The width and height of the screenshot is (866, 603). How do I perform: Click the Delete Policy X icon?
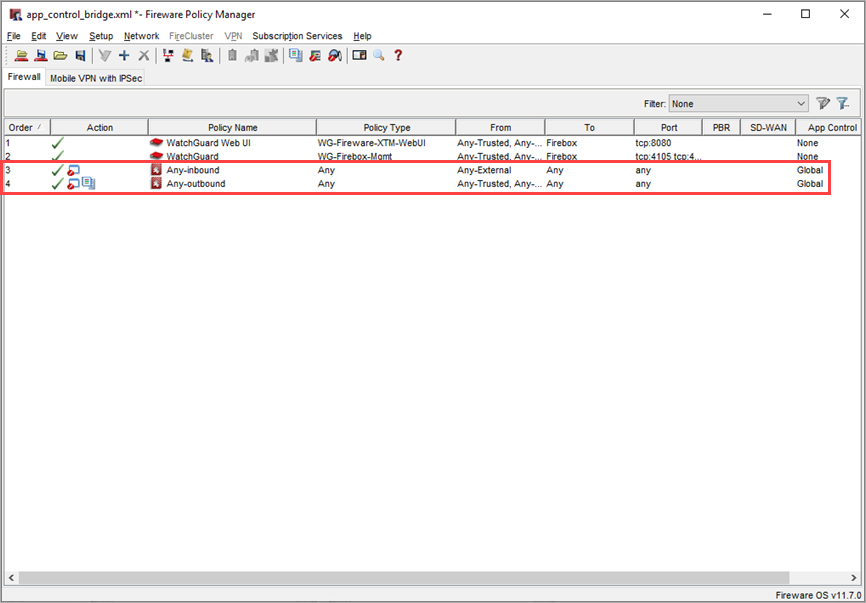(143, 56)
